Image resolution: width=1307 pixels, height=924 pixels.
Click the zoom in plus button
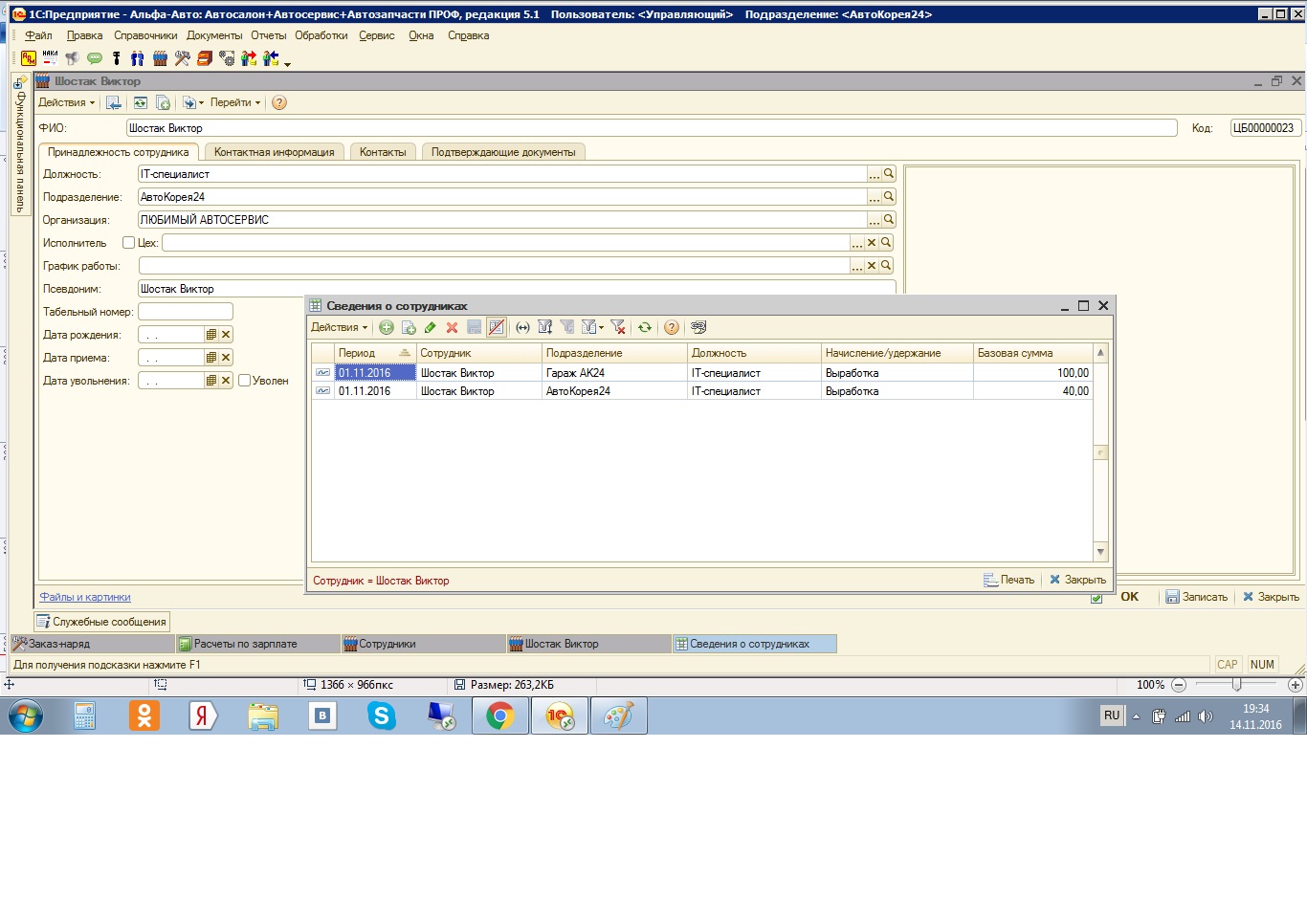1296,685
